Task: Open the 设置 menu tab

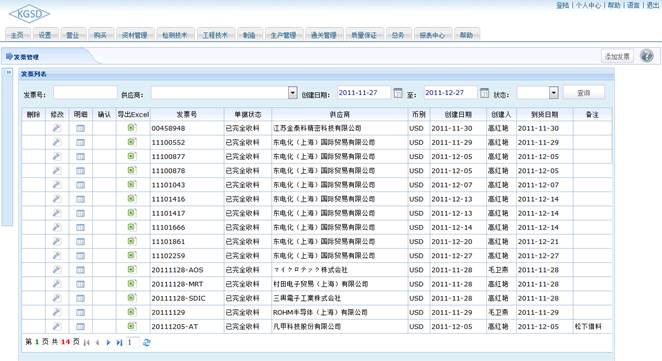Action: (45, 35)
